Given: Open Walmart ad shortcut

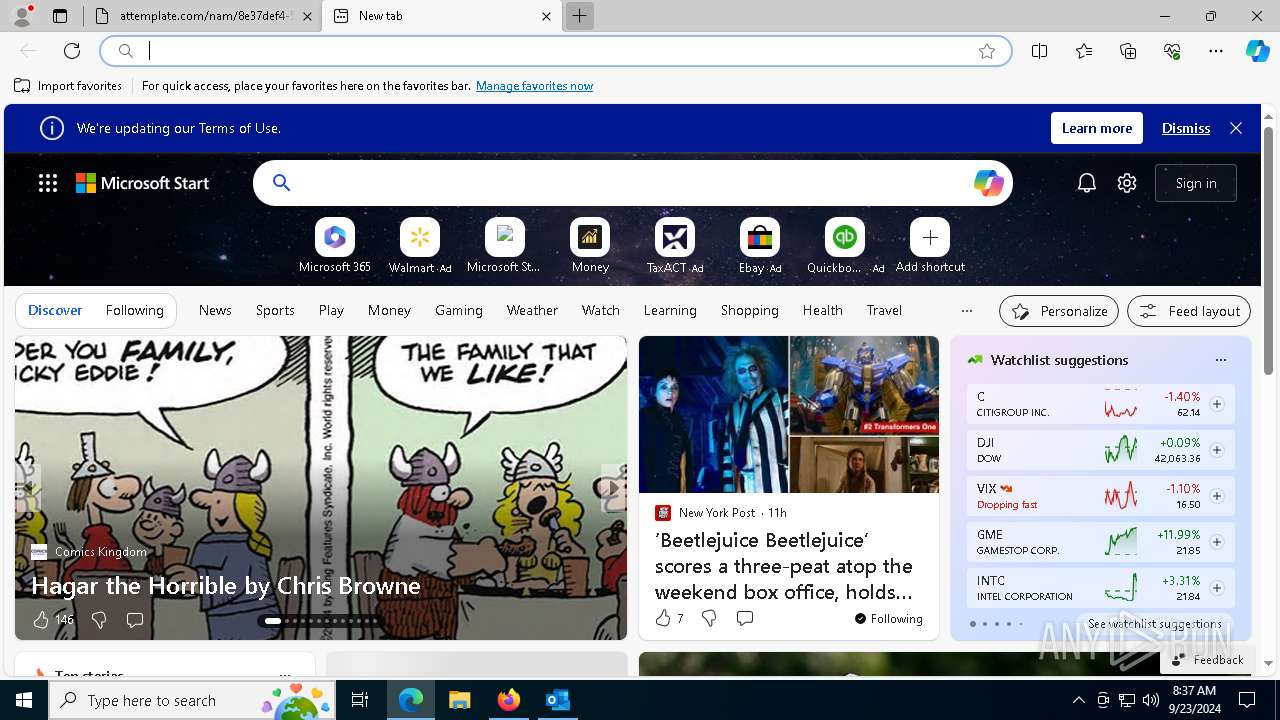Looking at the screenshot, I should [420, 246].
